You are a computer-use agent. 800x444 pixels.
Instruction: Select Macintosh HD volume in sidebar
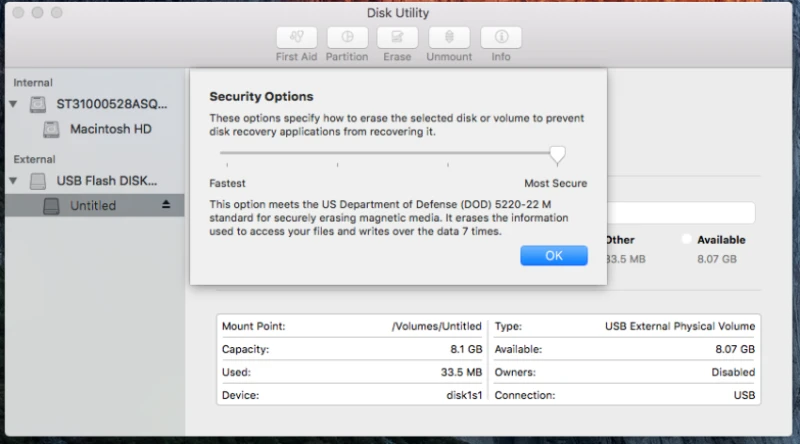[x=110, y=130]
